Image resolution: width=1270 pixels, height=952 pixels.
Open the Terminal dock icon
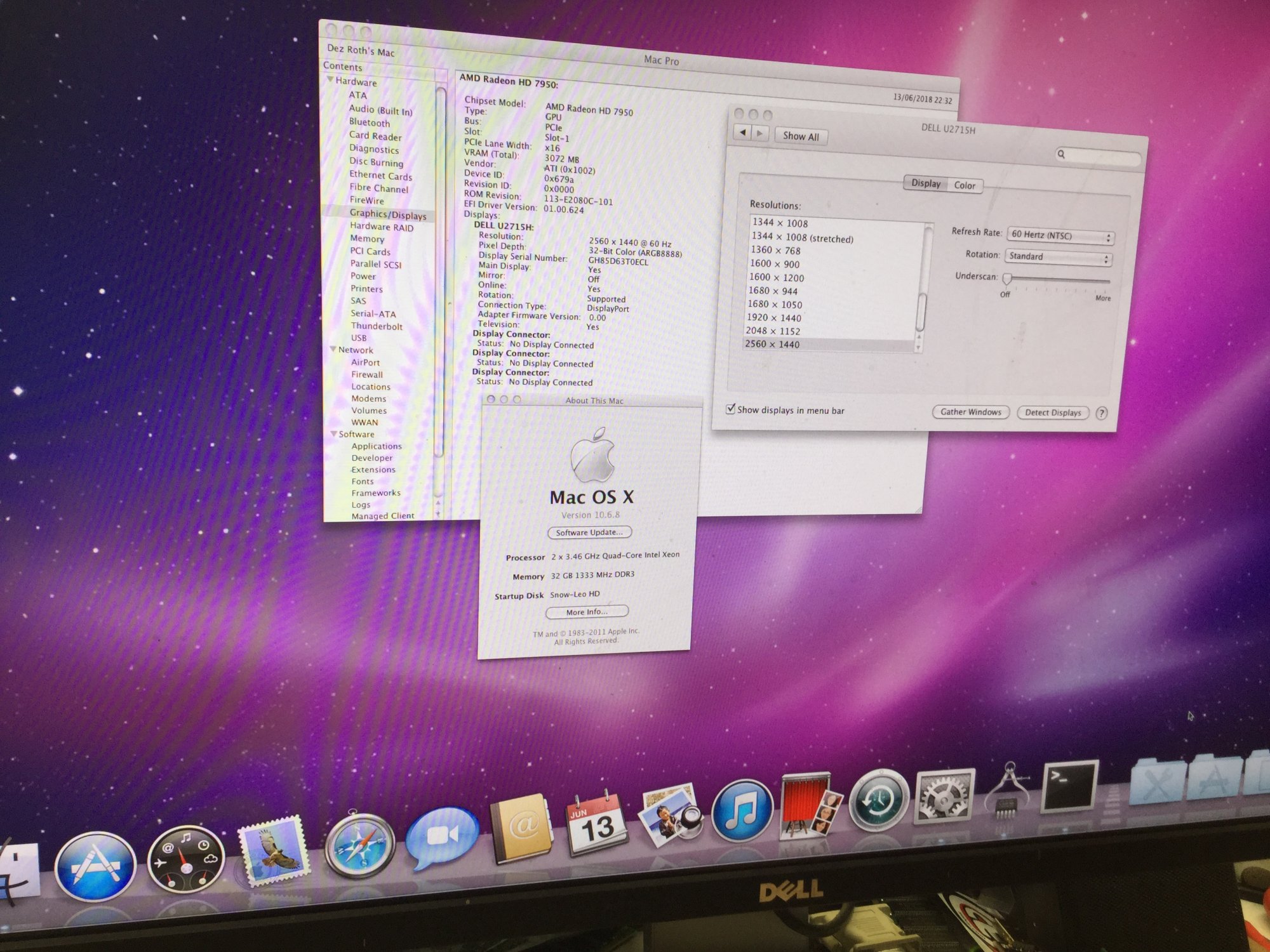point(1069,786)
